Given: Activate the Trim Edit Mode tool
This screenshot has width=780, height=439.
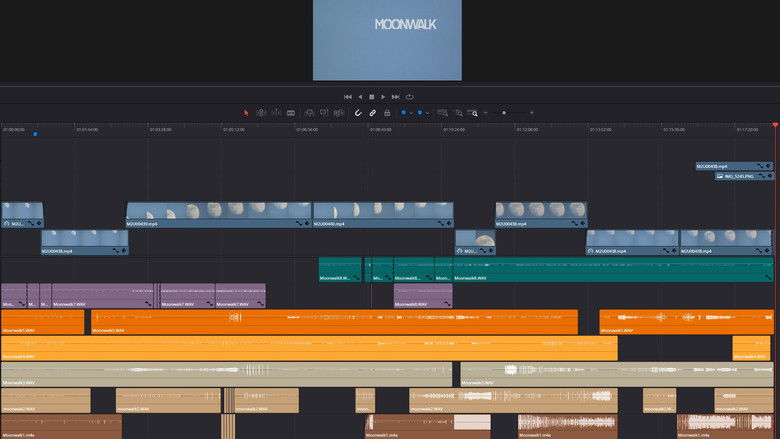Looking at the screenshot, I should pos(261,113).
